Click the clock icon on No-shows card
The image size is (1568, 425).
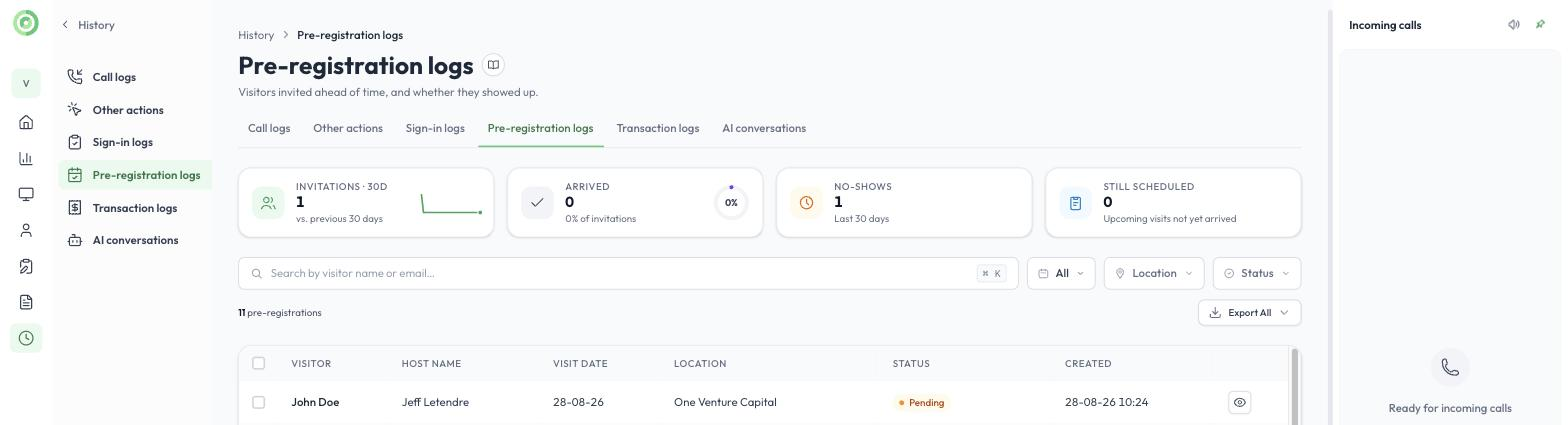point(806,203)
